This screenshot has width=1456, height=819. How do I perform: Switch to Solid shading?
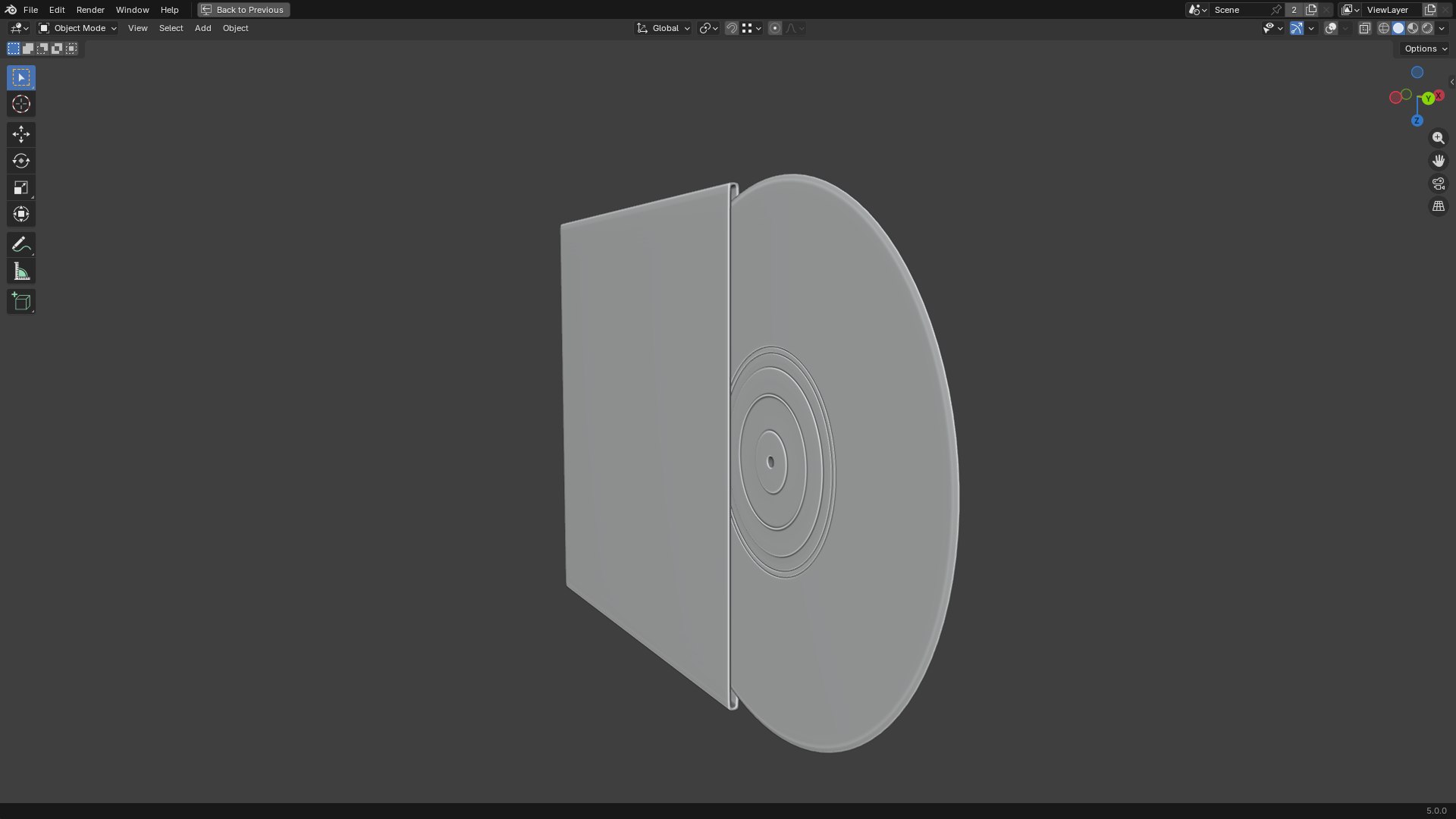point(1398,28)
